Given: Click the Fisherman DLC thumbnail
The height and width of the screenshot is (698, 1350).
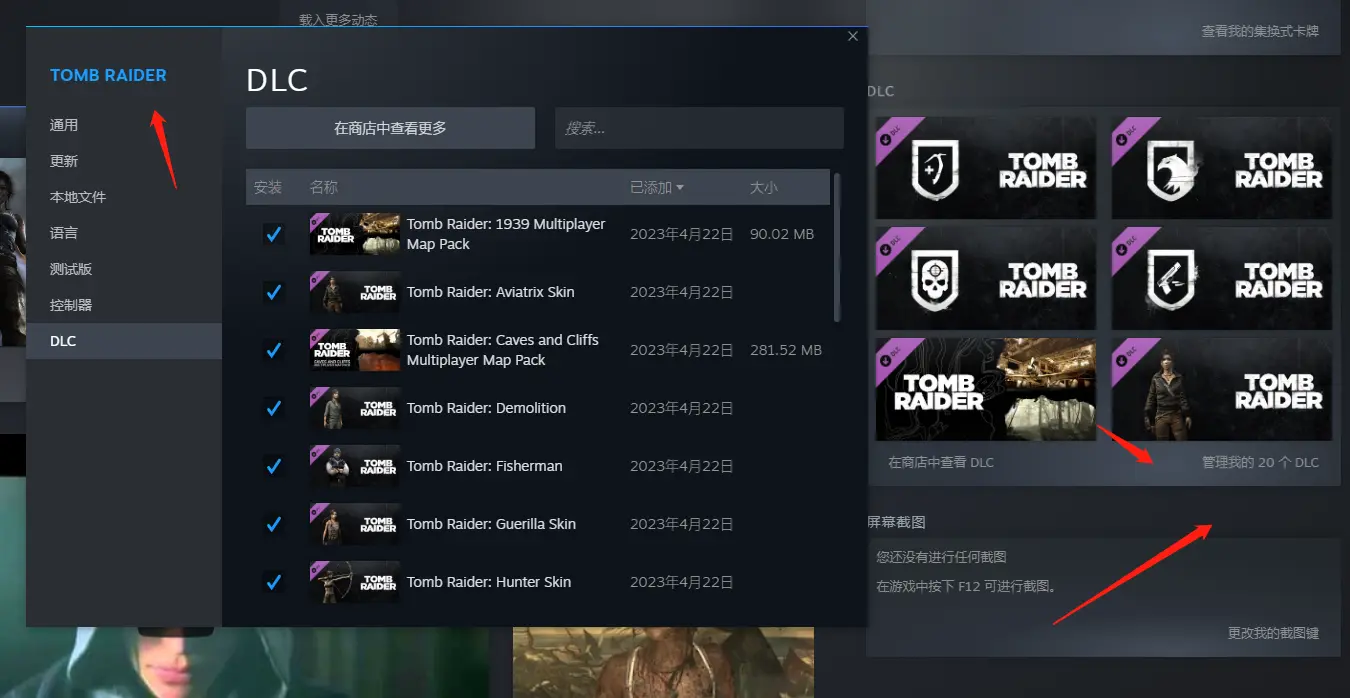Looking at the screenshot, I should pyautogui.click(x=355, y=466).
